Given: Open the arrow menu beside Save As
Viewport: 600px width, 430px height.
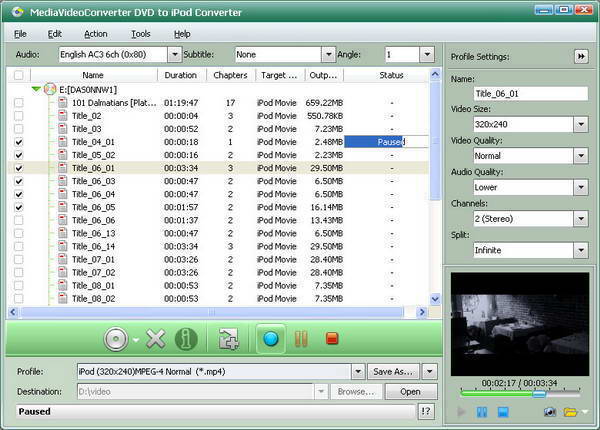Looking at the screenshot, I should (430, 371).
